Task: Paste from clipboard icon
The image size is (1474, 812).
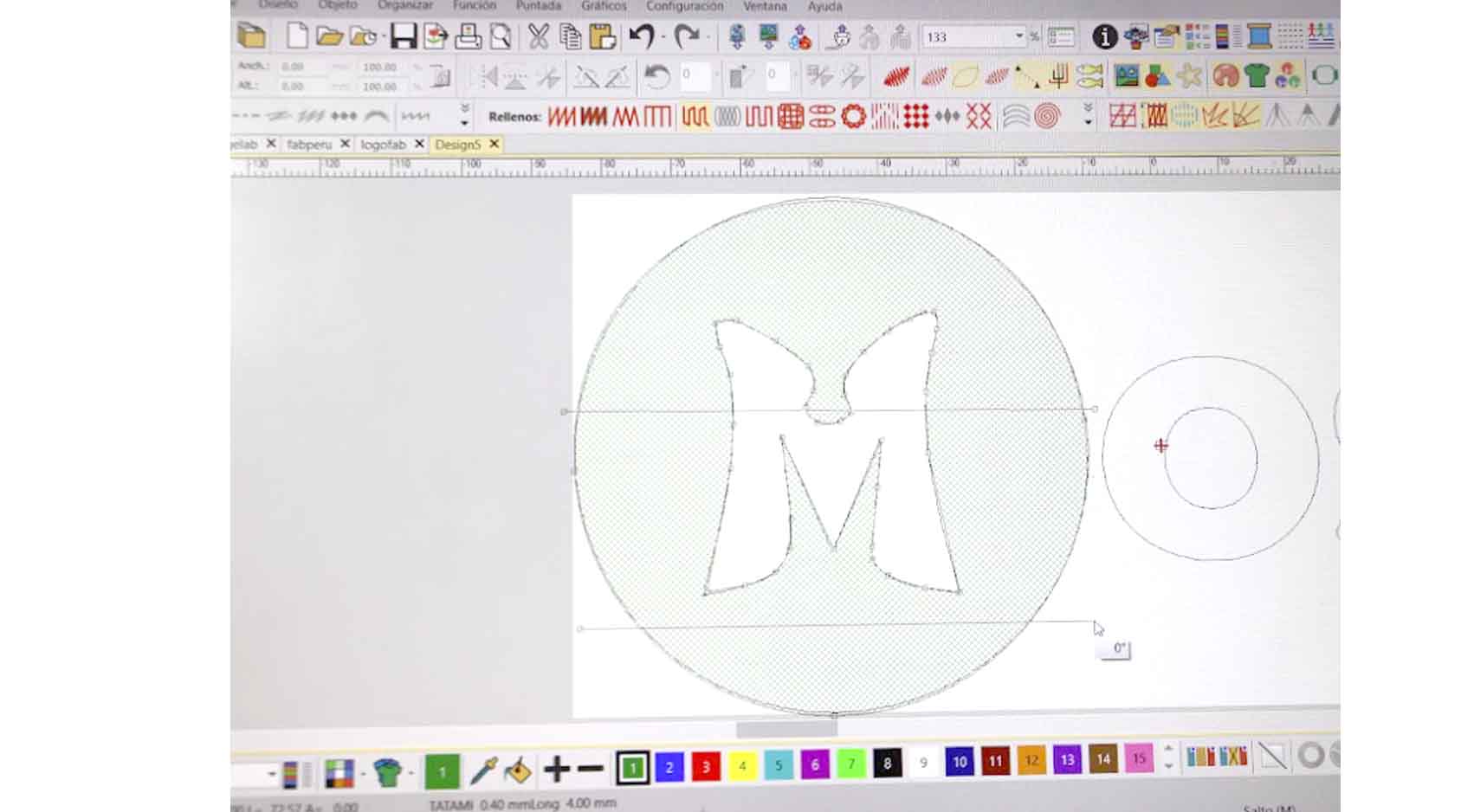Action: tap(602, 36)
